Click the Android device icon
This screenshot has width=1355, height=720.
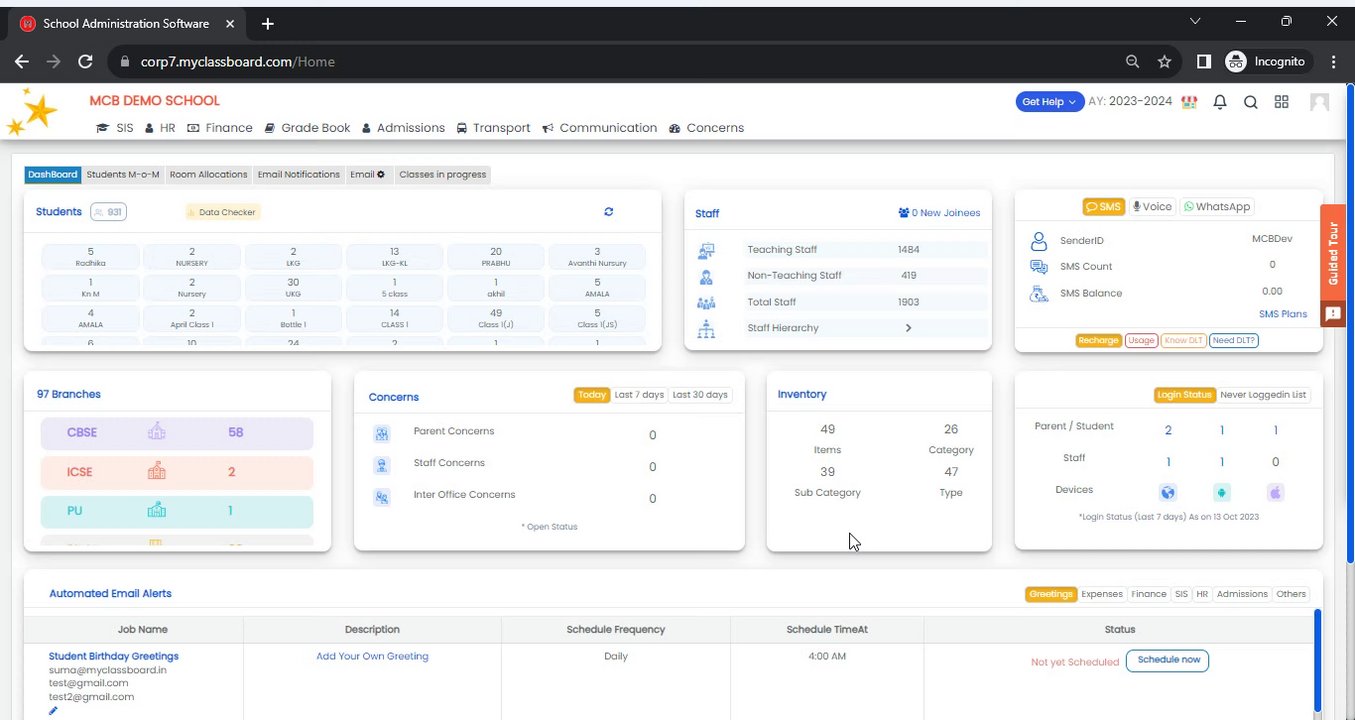pyautogui.click(x=1221, y=492)
